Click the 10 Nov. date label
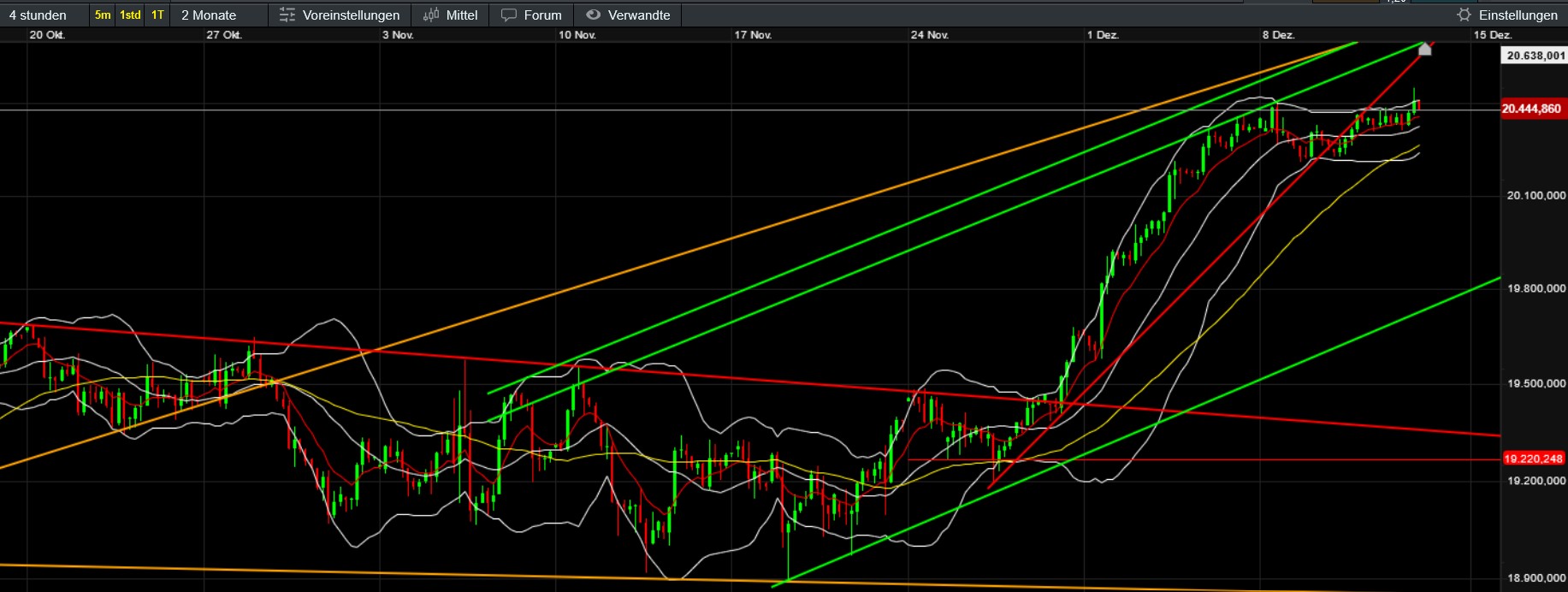 coord(577,35)
